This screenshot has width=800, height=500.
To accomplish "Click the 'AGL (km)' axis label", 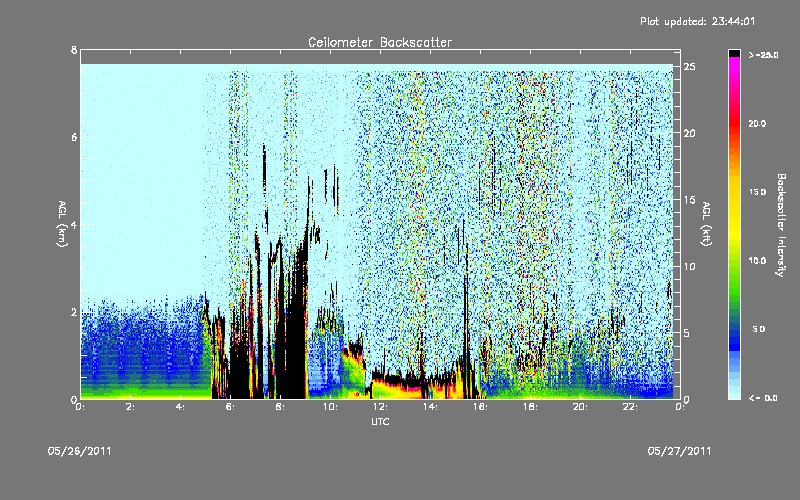I will click(x=62, y=224).
